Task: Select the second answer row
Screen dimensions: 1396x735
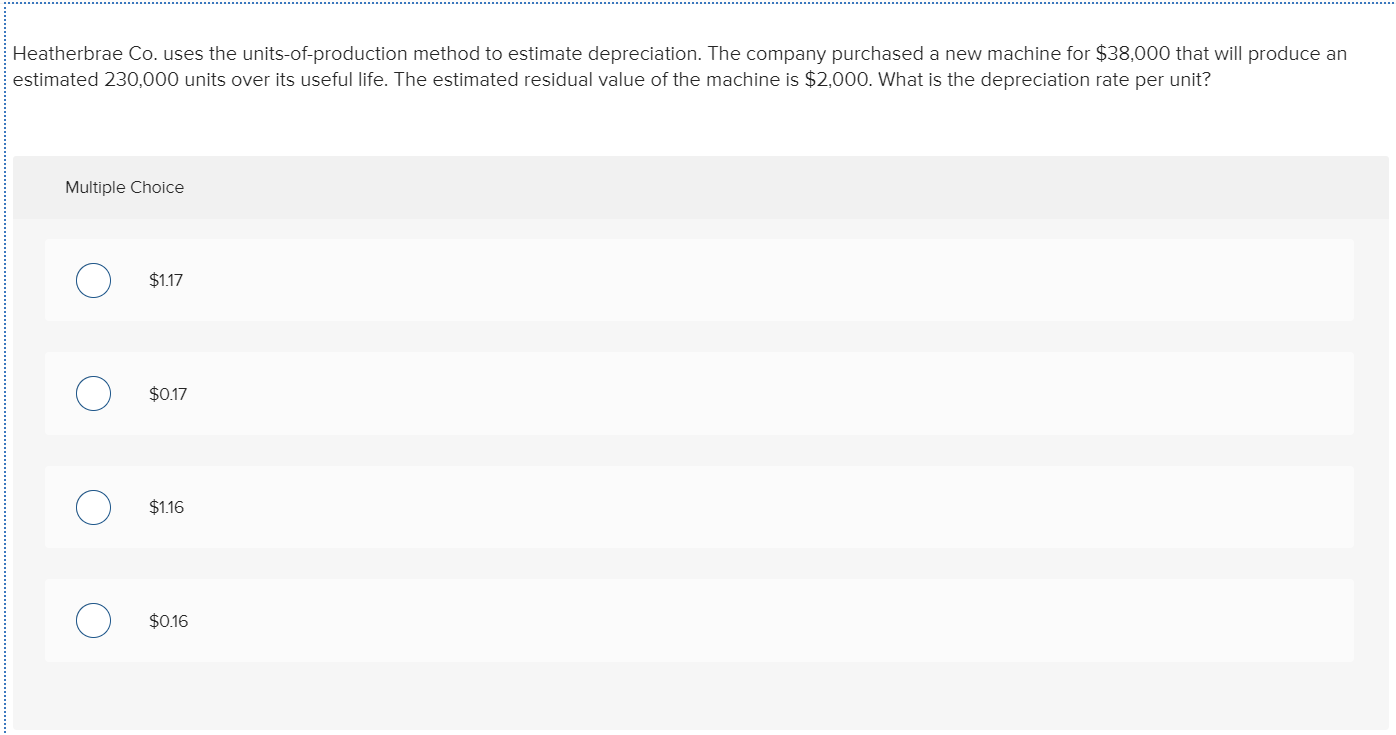Action: click(x=700, y=393)
